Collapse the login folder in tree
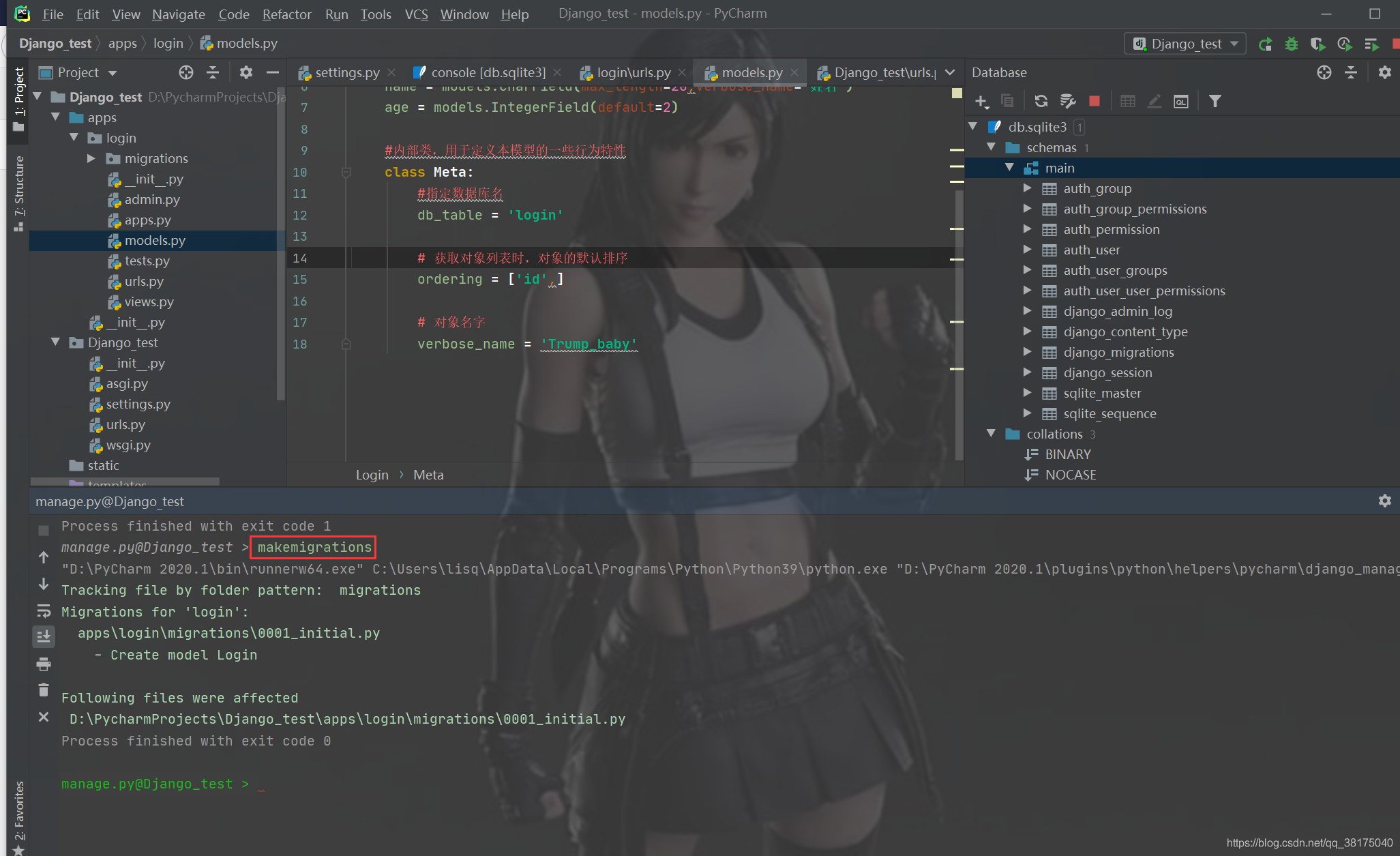 tap(74, 138)
